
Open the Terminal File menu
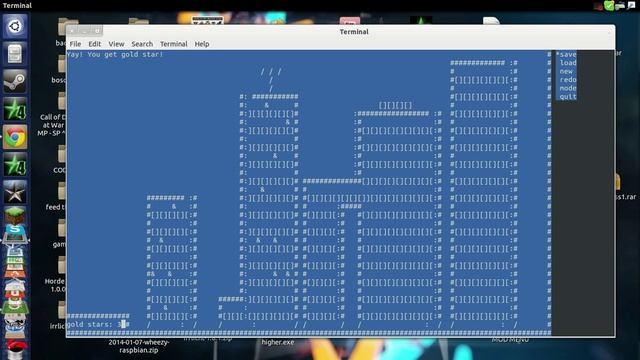click(76, 44)
